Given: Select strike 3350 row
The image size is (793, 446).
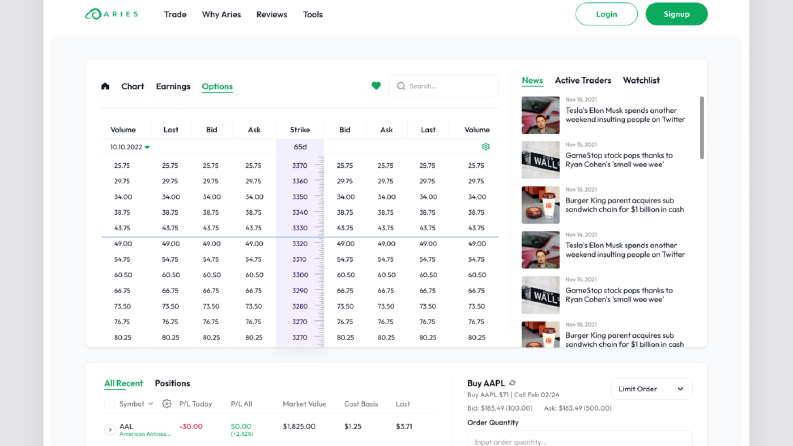Looking at the screenshot, I should point(300,197).
